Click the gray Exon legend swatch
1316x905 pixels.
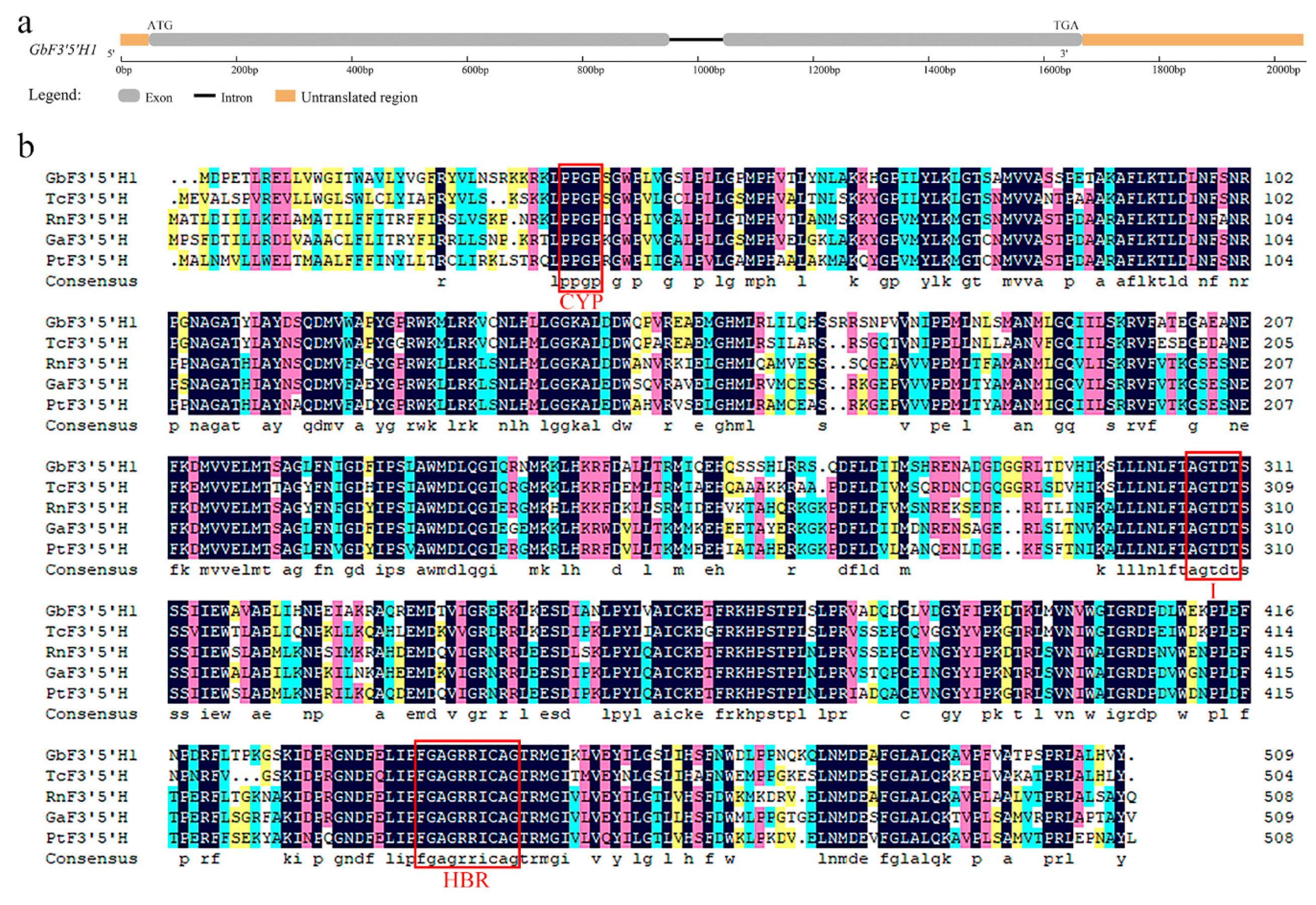point(129,96)
